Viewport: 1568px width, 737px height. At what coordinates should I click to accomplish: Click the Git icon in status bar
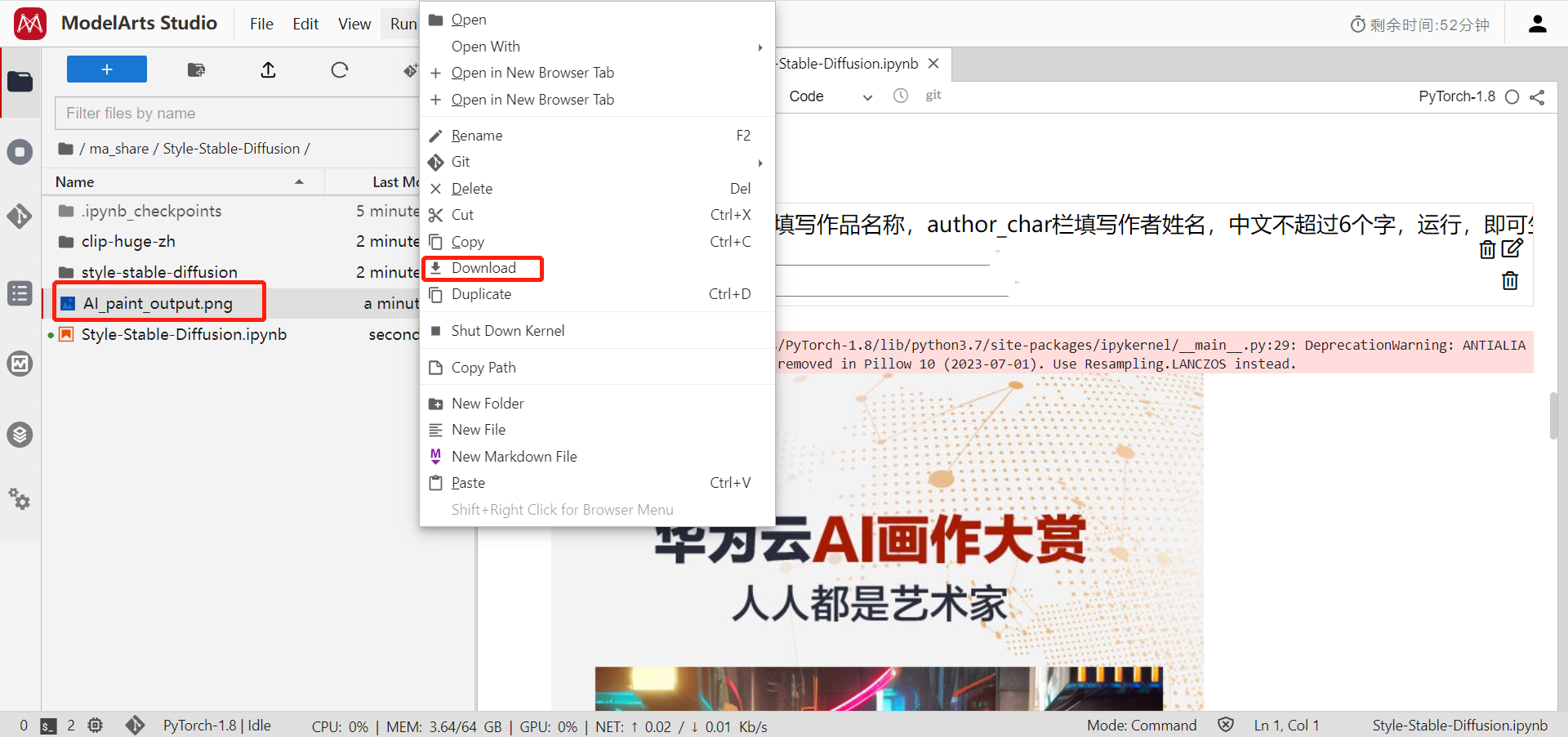coord(135,726)
